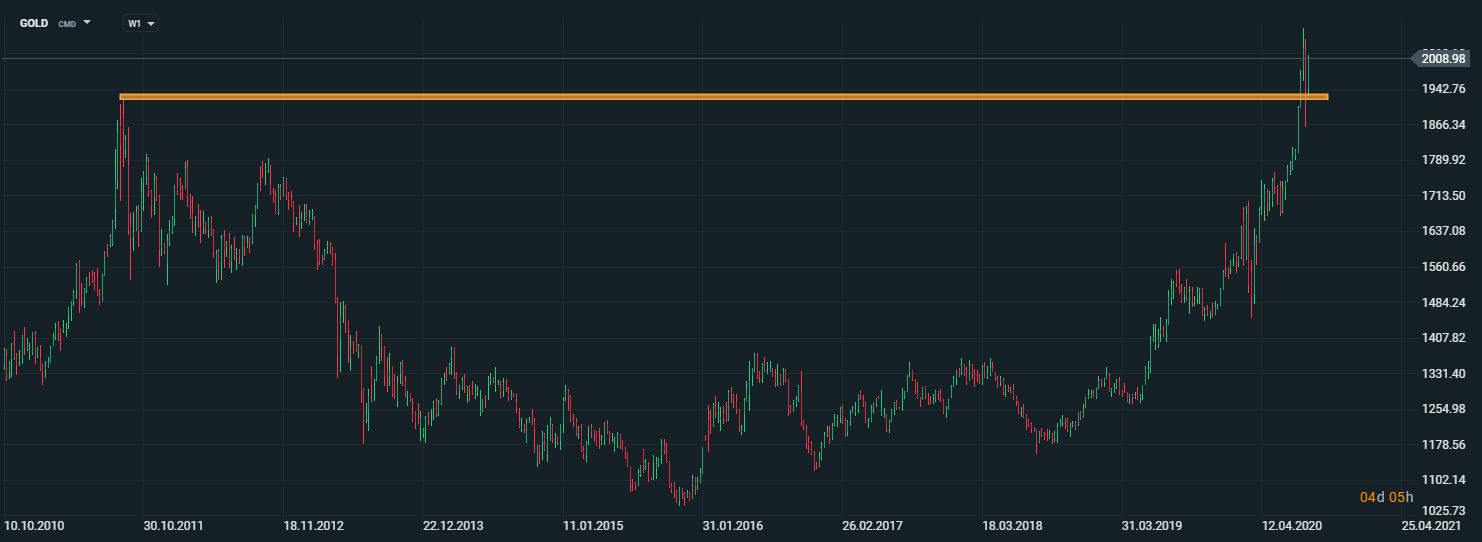
Task: Click the 18.03.2018 date label
Action: coord(1012,525)
